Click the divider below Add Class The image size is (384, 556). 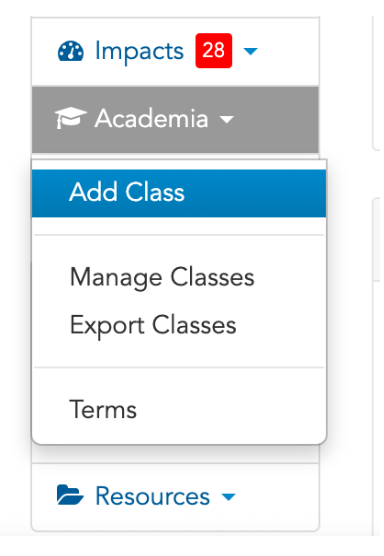click(x=179, y=235)
